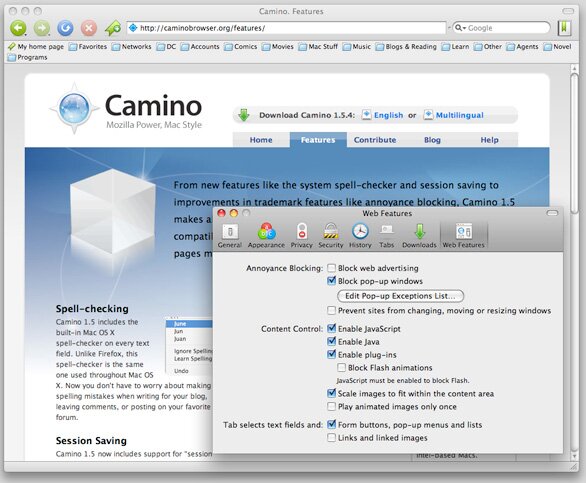Expand the DC bookmark folder
The image size is (586, 483).
point(166,47)
